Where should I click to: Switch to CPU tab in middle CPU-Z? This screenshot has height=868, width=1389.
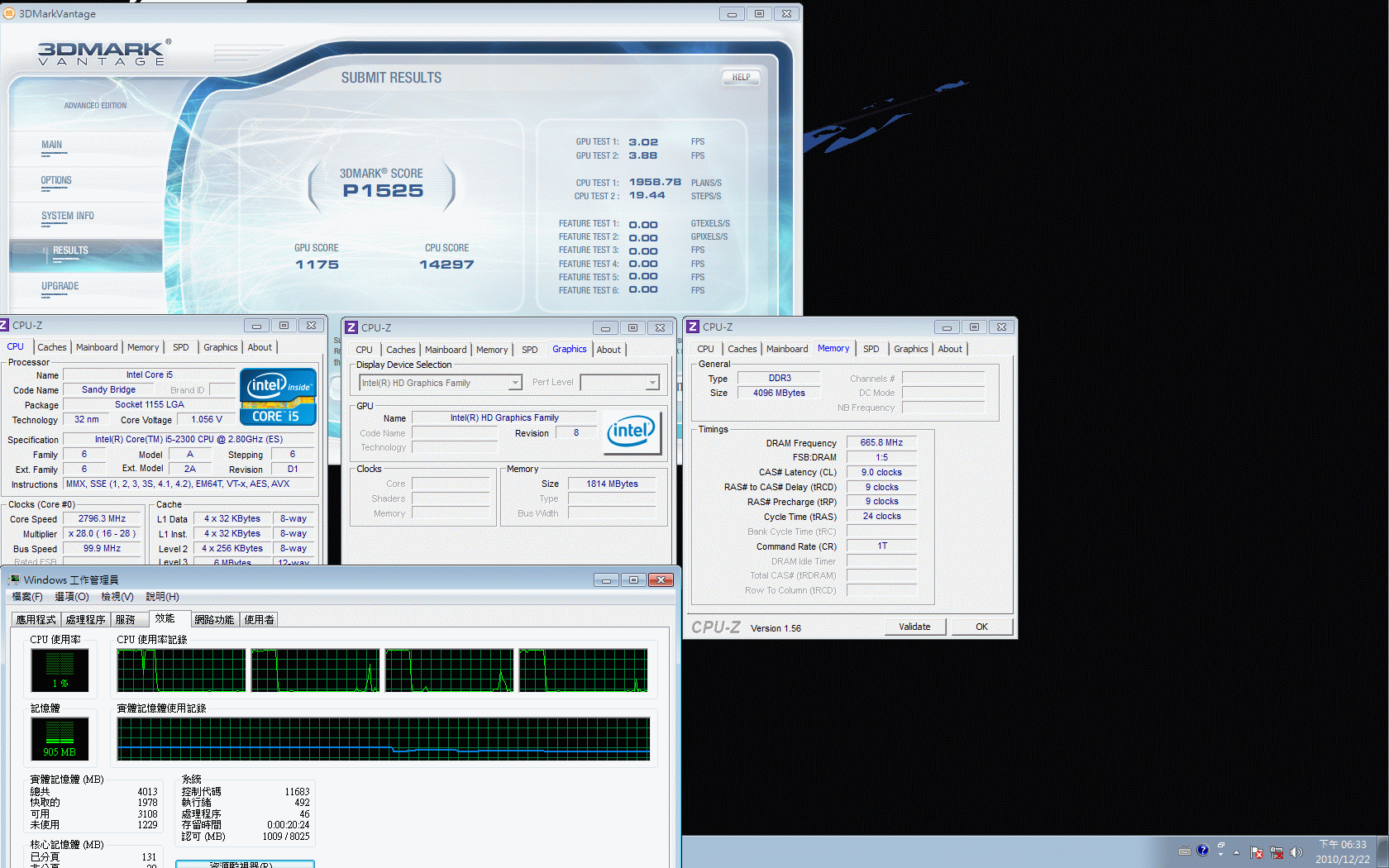coord(364,350)
